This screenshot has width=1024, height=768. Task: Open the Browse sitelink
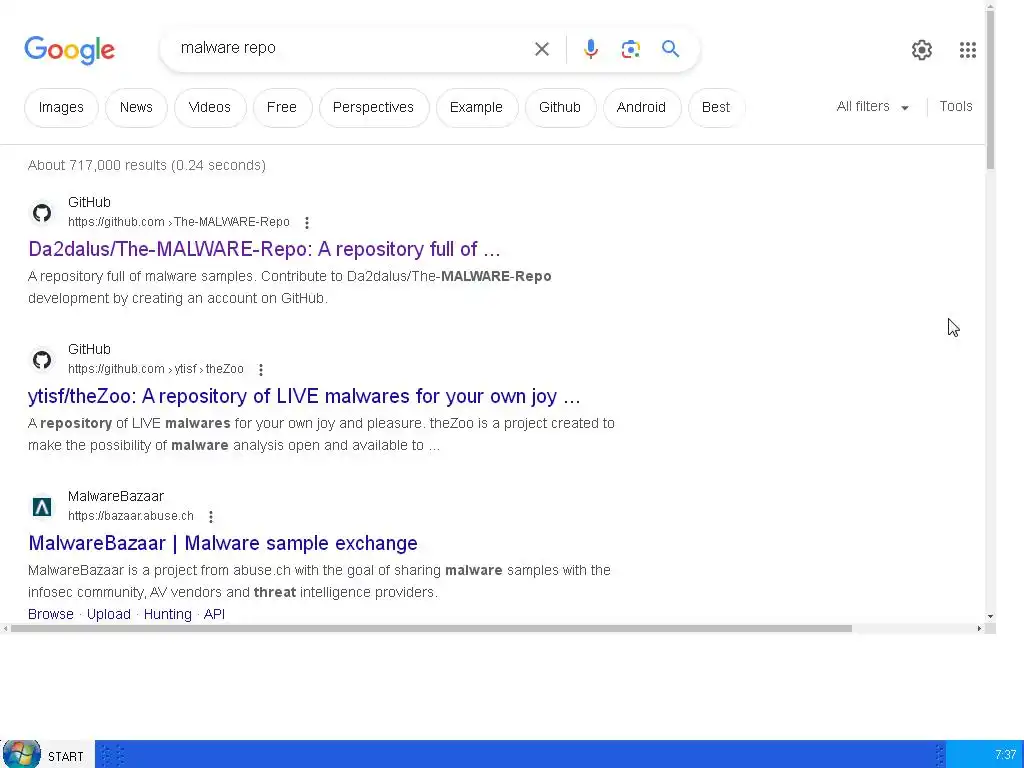[51, 614]
